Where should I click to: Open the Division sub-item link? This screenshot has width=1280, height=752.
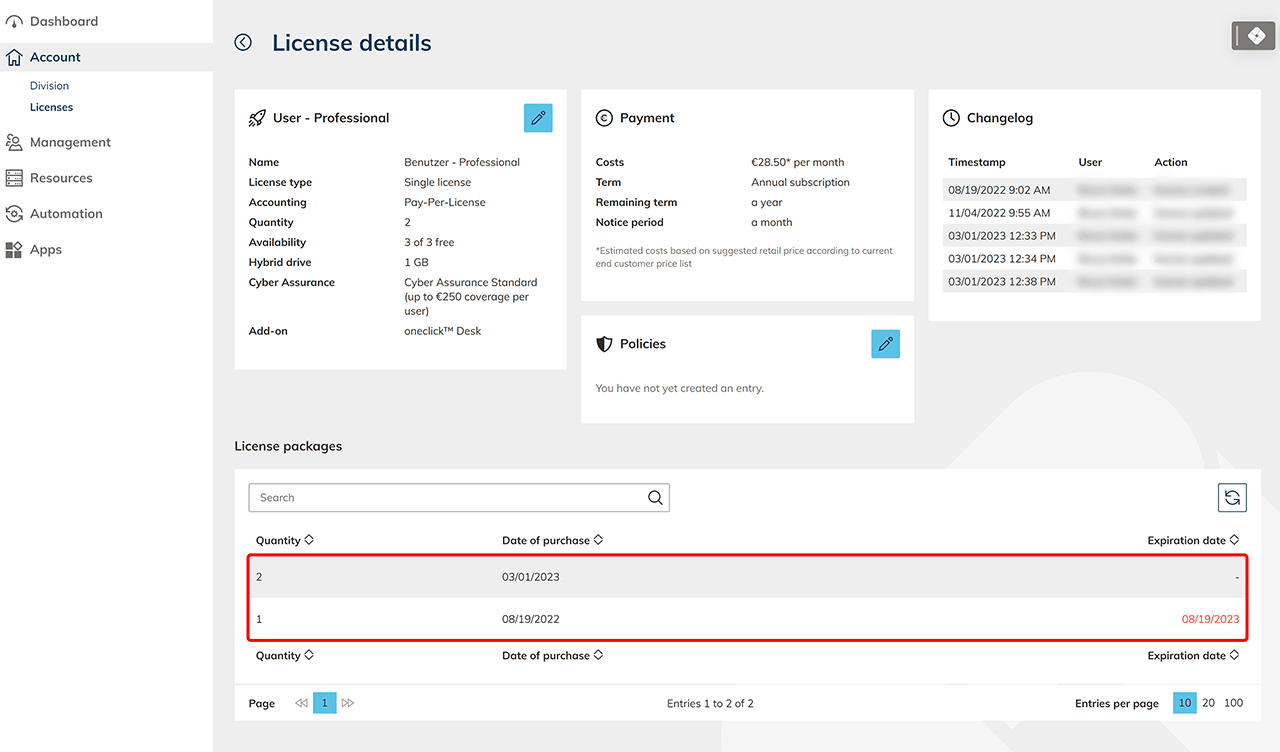pos(49,86)
